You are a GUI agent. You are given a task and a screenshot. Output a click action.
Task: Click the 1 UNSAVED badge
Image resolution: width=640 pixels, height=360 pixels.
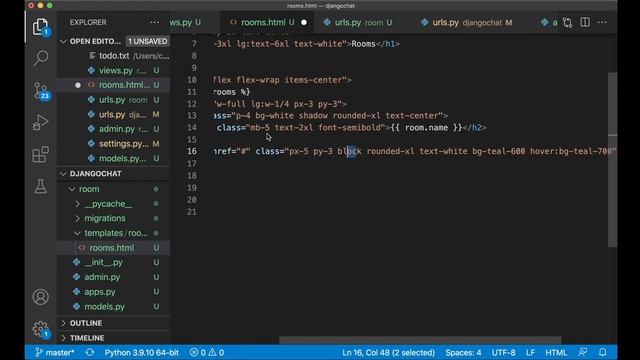[147, 42]
